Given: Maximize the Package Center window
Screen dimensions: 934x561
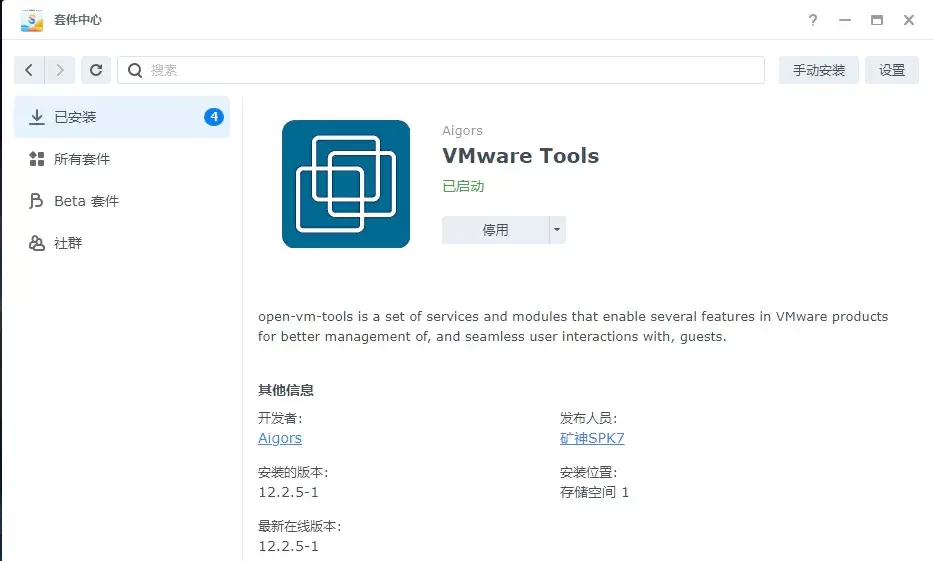Looking at the screenshot, I should tap(877, 20).
